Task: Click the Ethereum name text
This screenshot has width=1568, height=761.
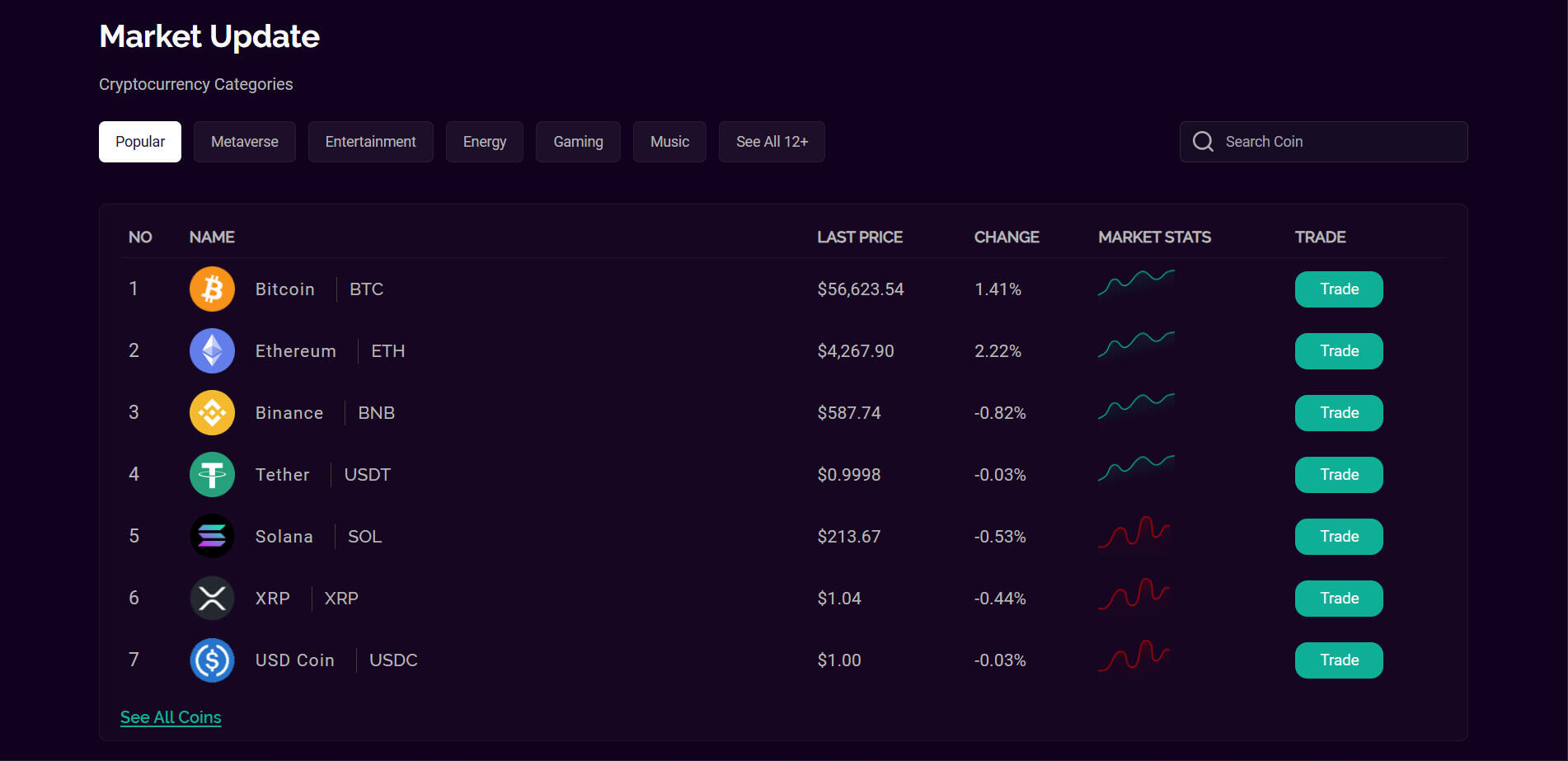Action: (296, 351)
